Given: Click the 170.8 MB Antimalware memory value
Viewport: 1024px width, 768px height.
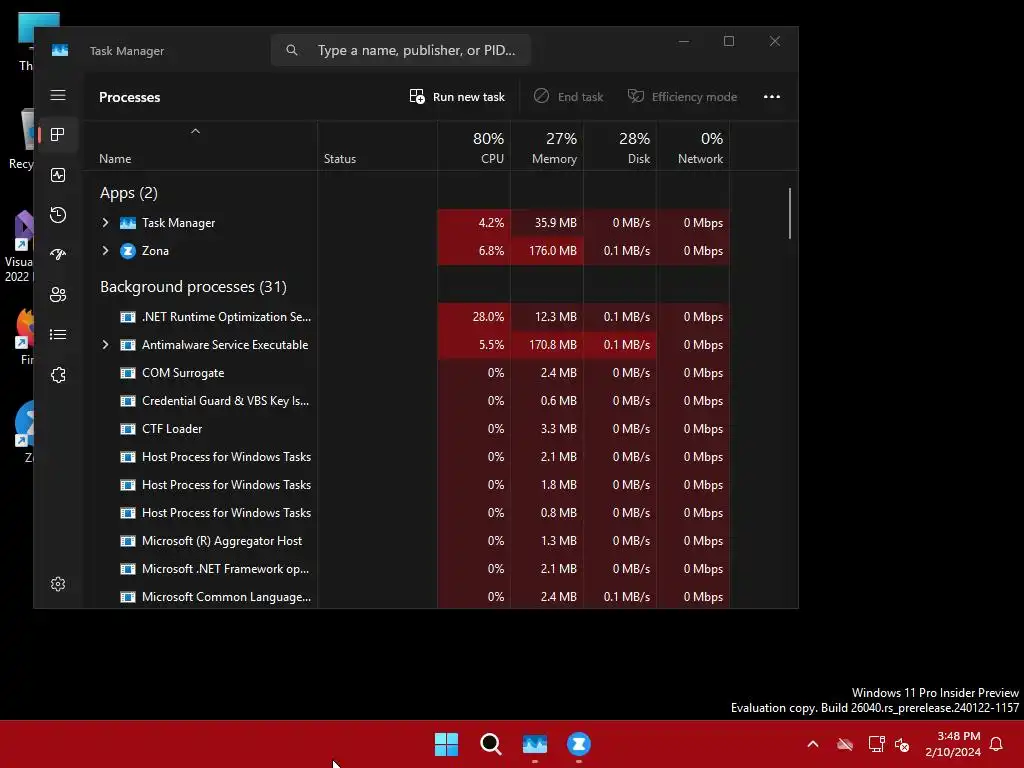Looking at the screenshot, I should point(552,345).
